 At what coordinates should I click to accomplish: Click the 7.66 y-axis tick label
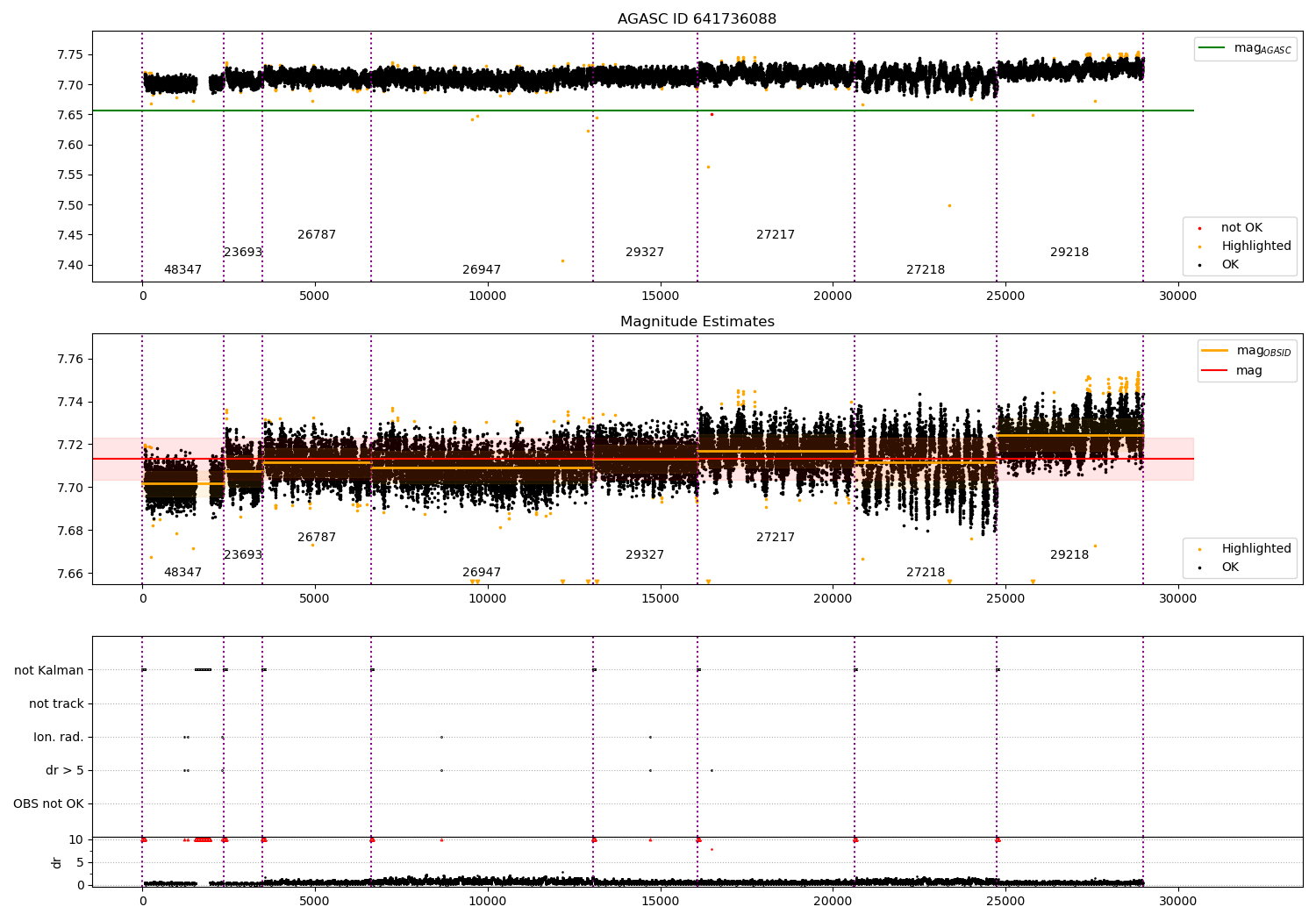[x=70, y=574]
